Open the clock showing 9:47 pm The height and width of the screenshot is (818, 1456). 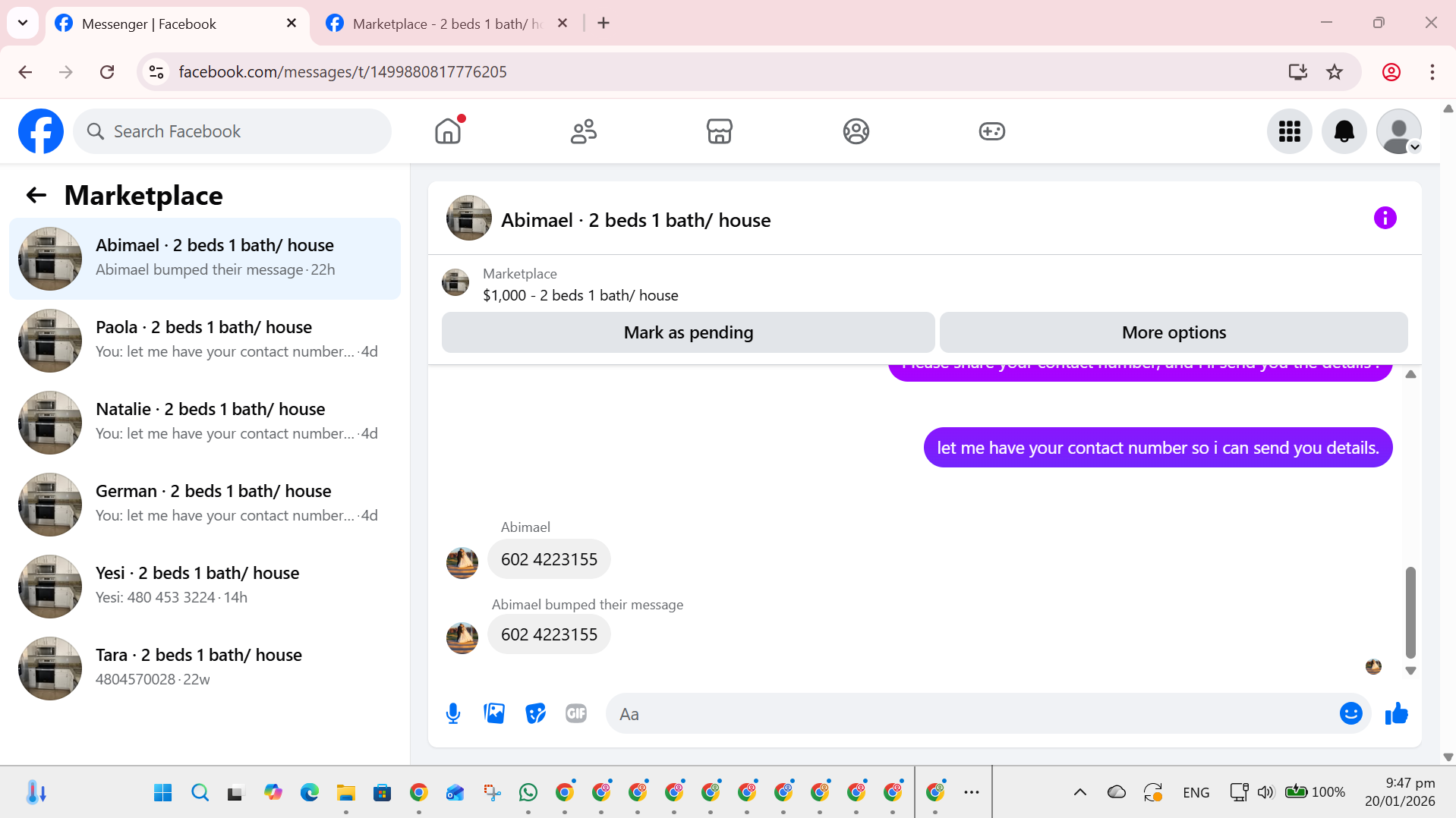coord(1400,792)
